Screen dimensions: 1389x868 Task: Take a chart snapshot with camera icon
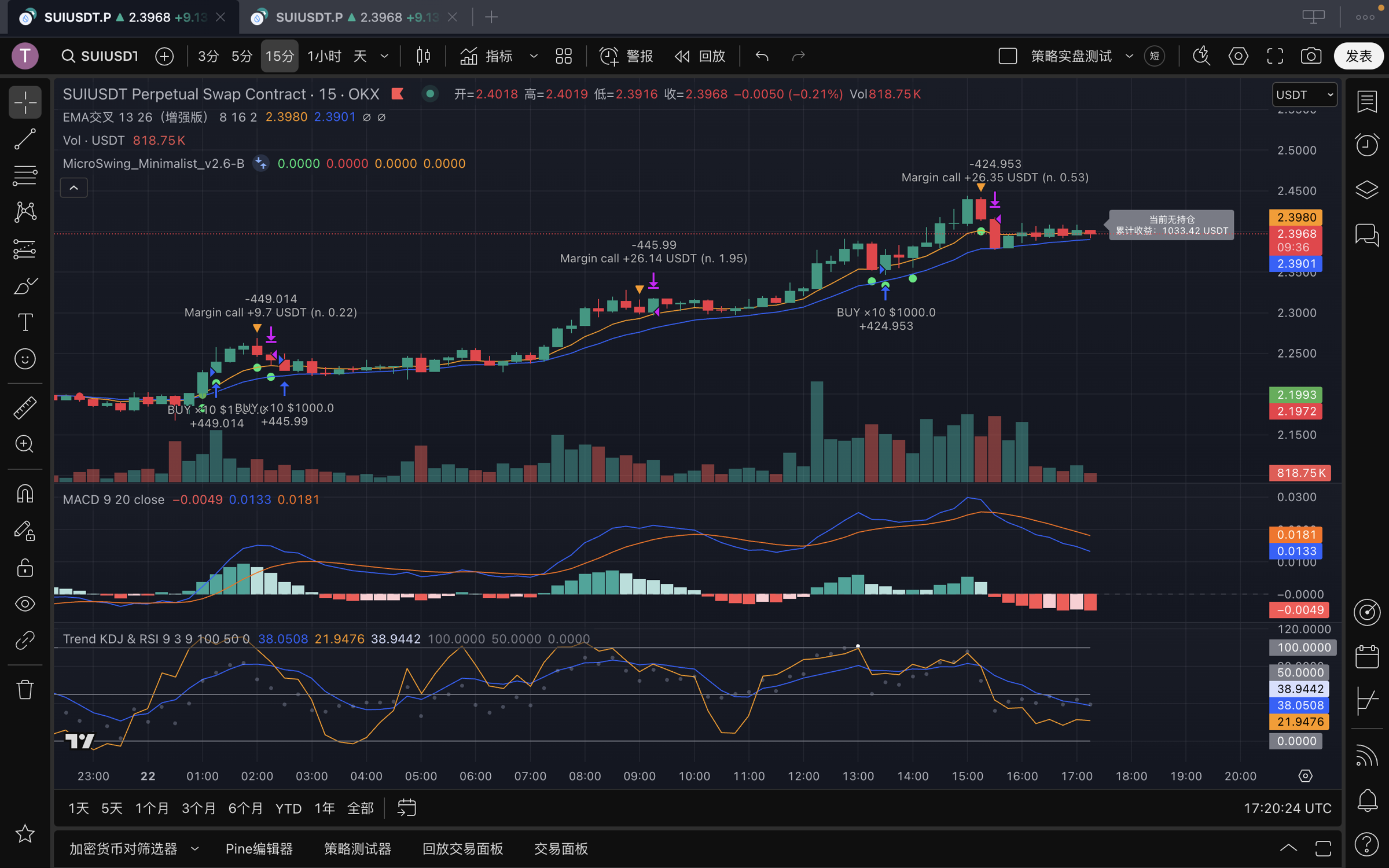[x=1311, y=56]
